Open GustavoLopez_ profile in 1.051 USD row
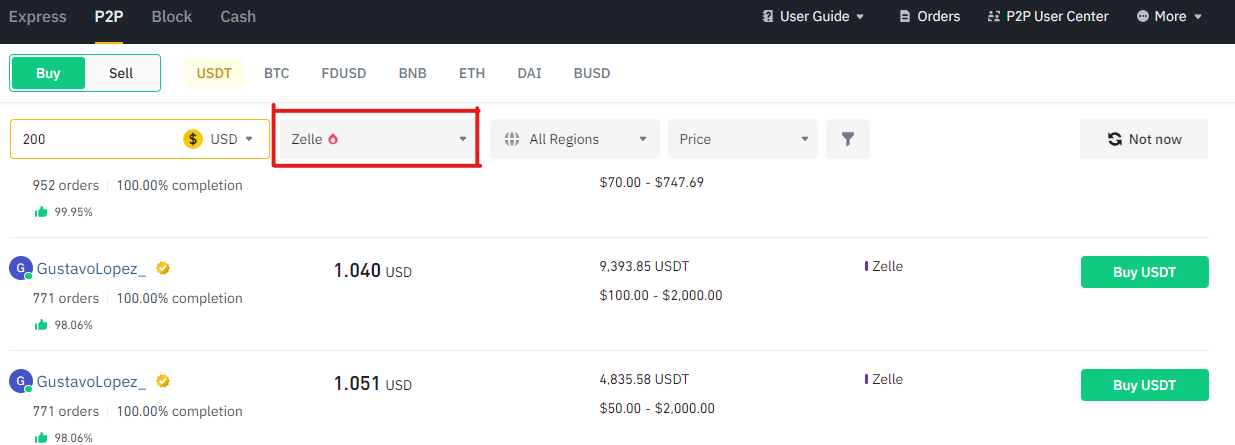Viewport: 1235px width, 445px height. [x=91, y=381]
